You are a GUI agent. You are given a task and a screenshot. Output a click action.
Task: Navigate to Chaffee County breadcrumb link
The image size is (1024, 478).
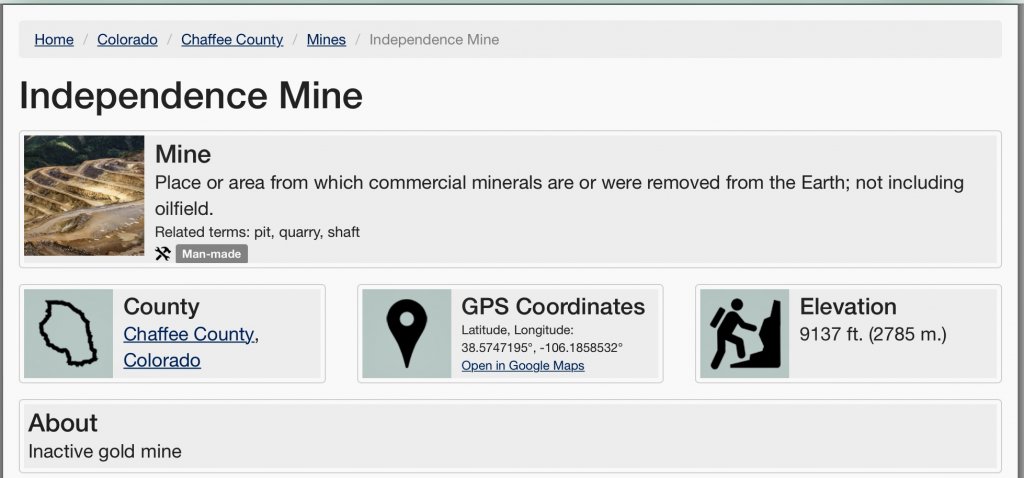pyautogui.click(x=232, y=40)
